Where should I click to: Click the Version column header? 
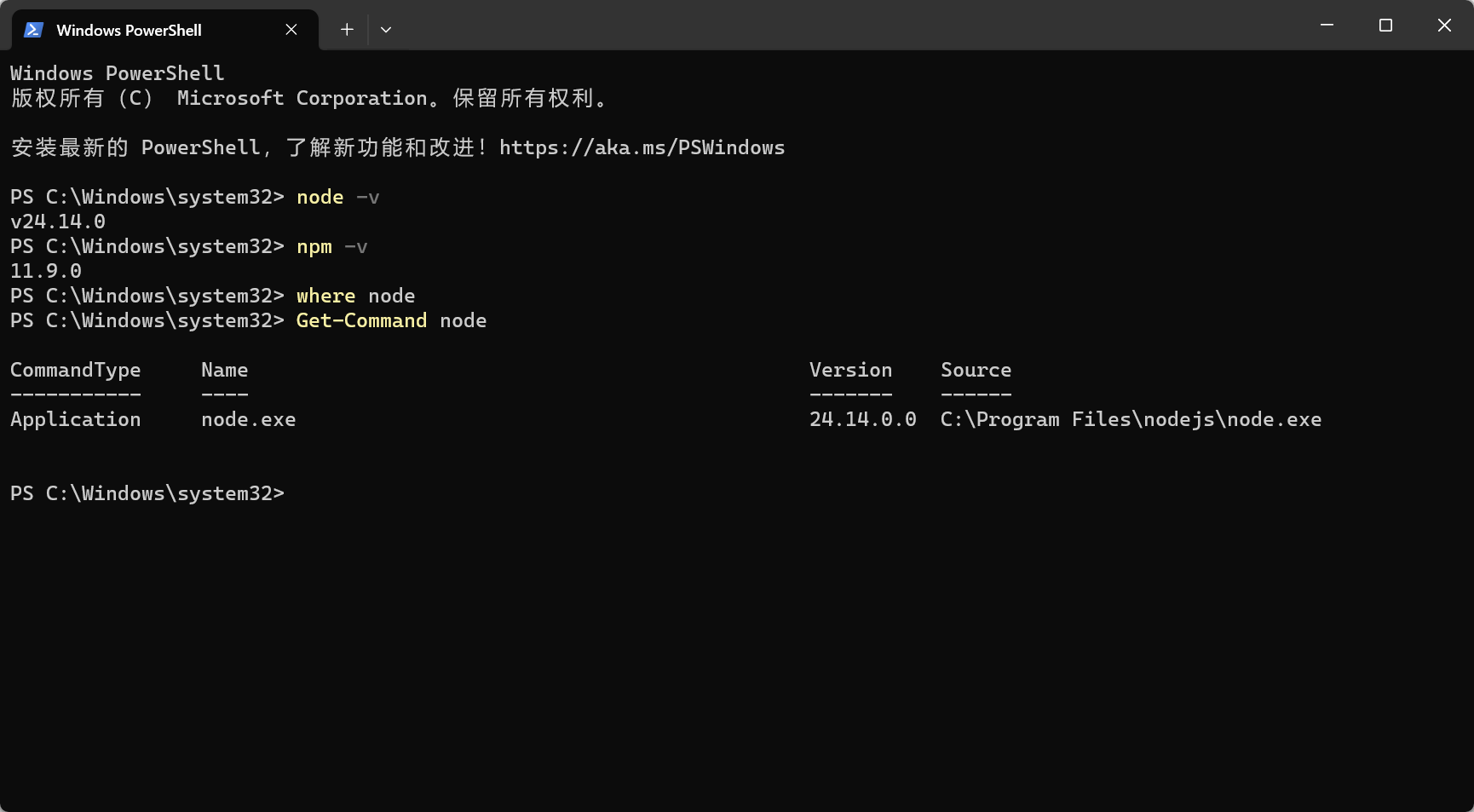tap(851, 370)
